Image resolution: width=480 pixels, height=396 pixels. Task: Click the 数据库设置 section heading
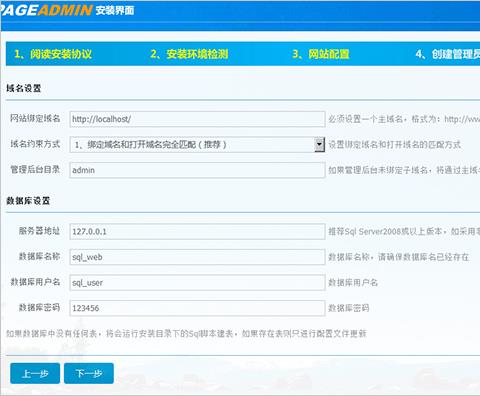pos(28,201)
